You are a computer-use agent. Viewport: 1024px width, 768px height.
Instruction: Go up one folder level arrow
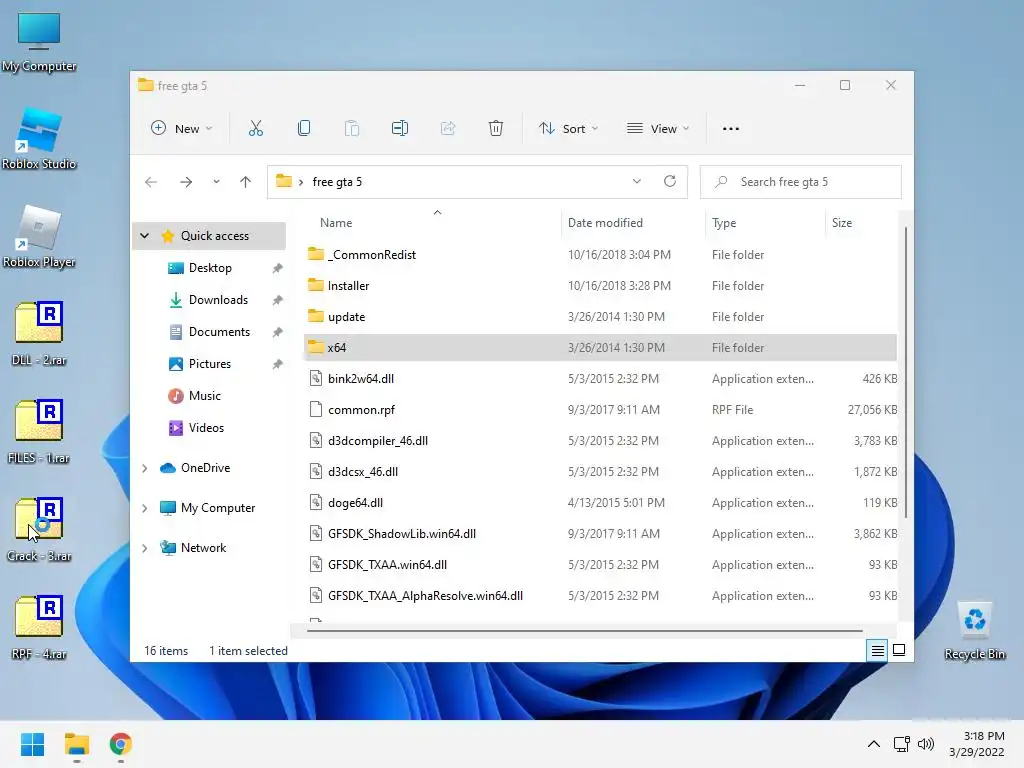(x=246, y=182)
